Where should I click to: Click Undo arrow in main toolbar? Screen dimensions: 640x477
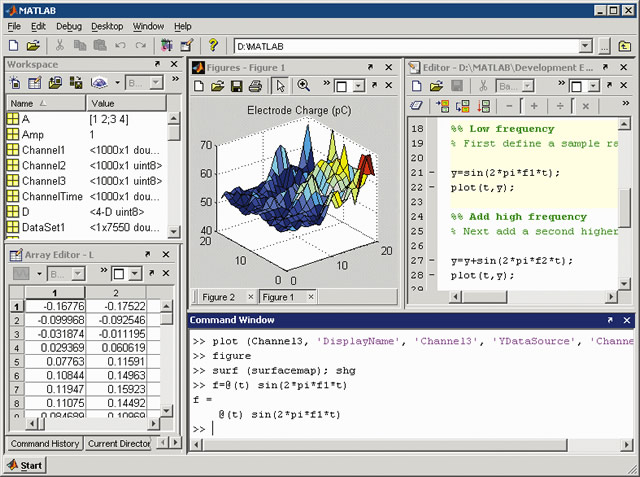pyautogui.click(x=120, y=45)
